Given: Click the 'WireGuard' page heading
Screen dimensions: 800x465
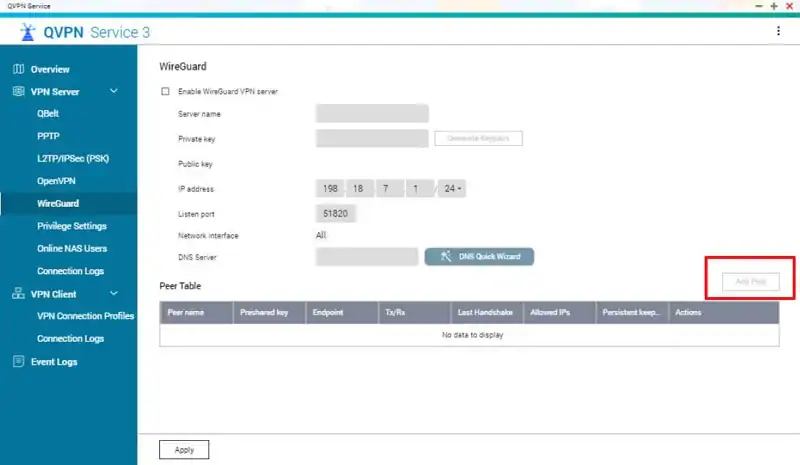Looking at the screenshot, I should 183,66.
